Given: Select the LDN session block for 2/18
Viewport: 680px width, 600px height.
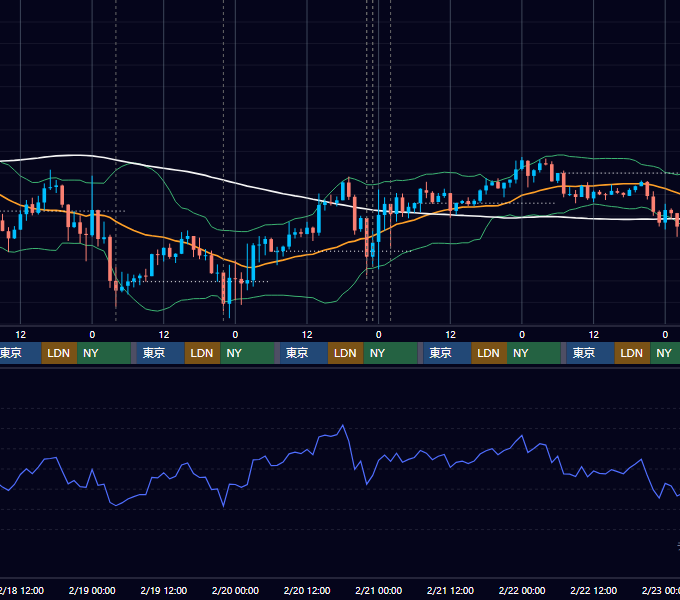Looking at the screenshot, I should (x=59, y=353).
